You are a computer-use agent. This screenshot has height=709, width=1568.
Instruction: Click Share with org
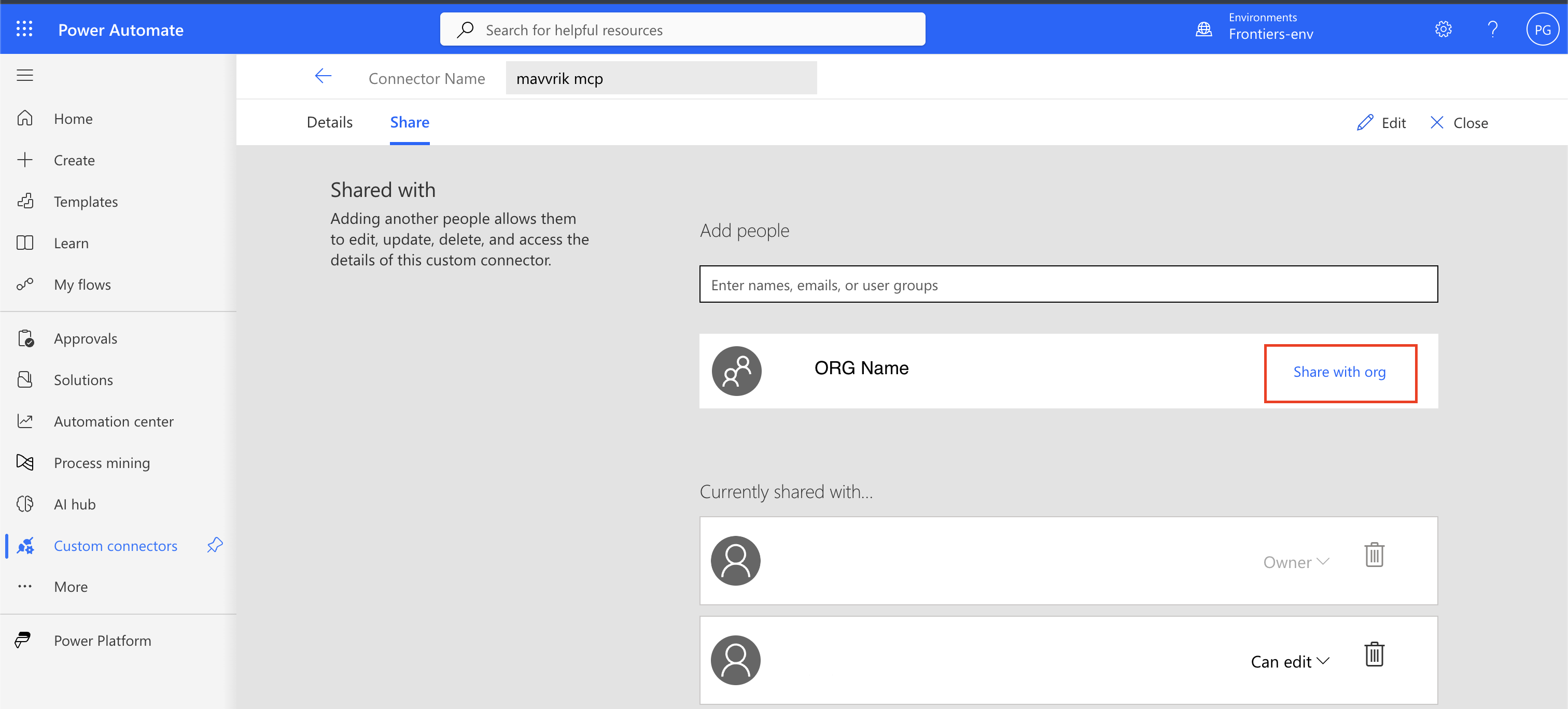[1340, 372]
